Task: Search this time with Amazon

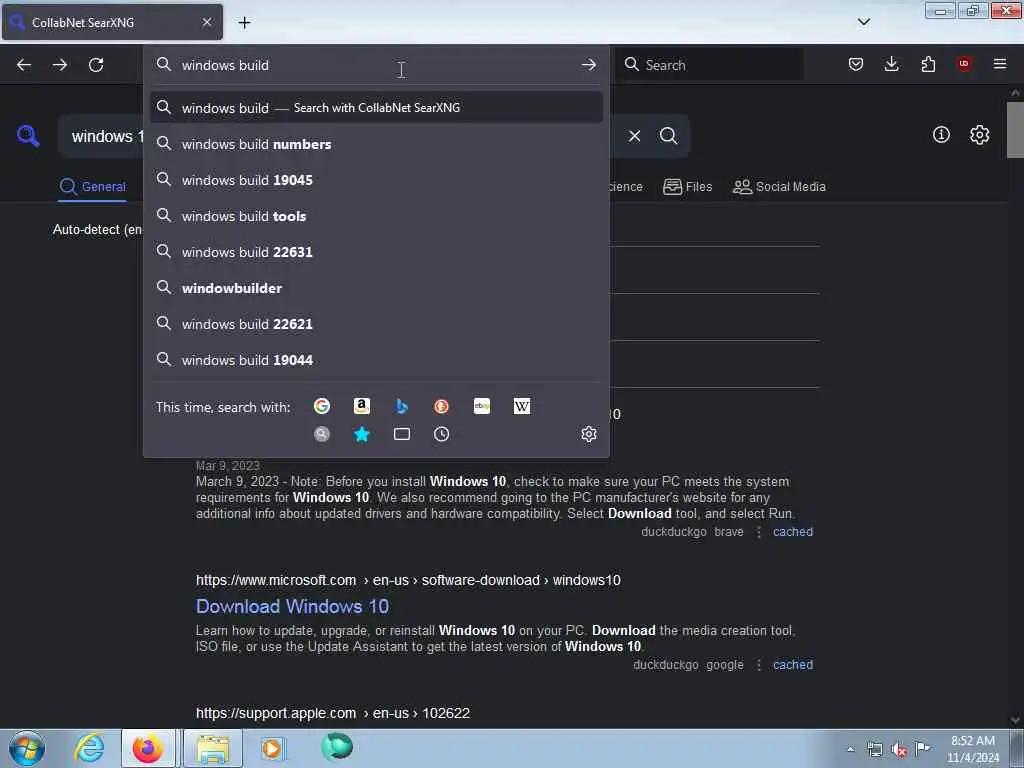Action: [x=362, y=406]
